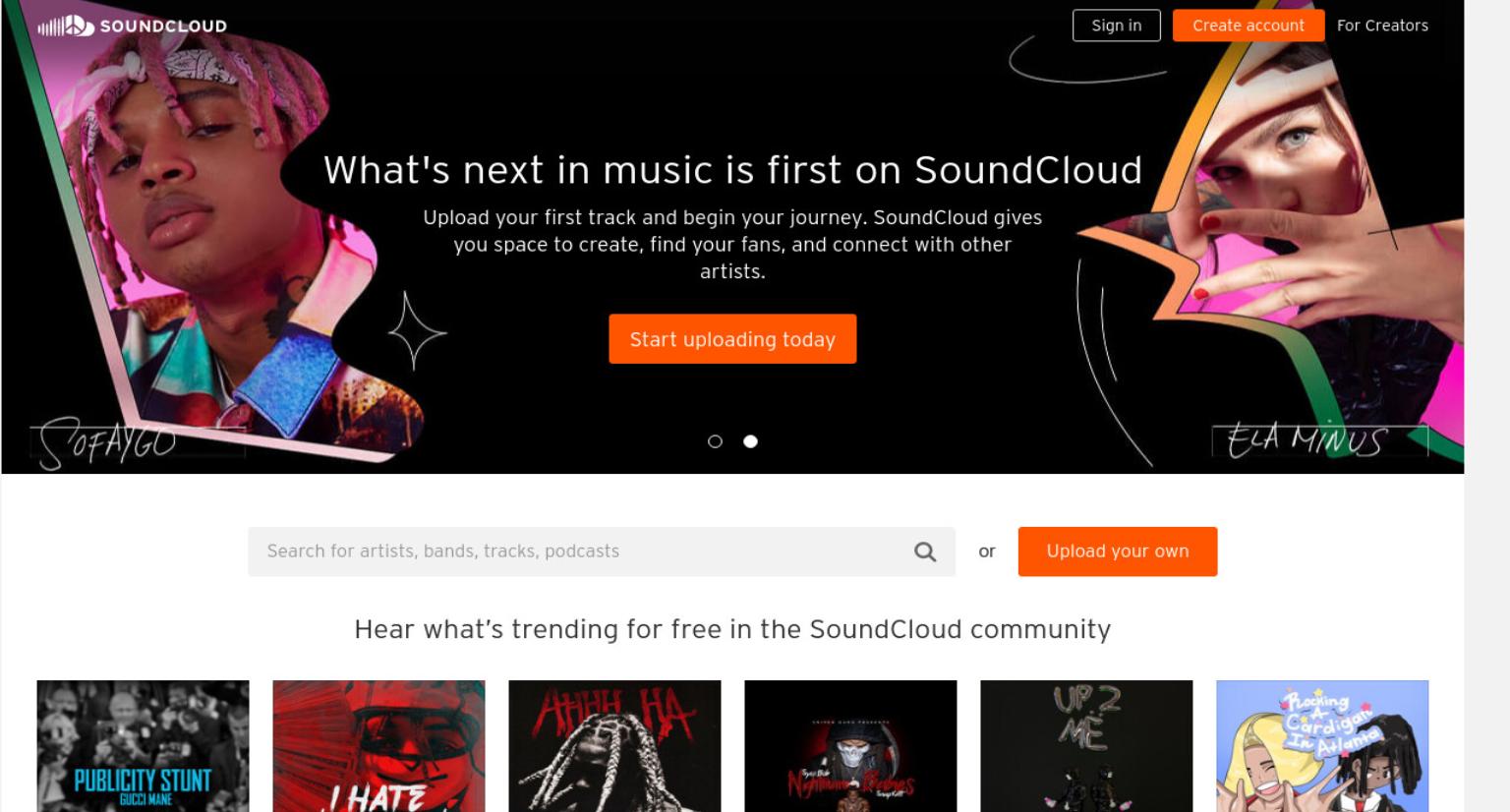1510x812 pixels.
Task: Click the magnifying glass search icon
Action: pos(925,551)
